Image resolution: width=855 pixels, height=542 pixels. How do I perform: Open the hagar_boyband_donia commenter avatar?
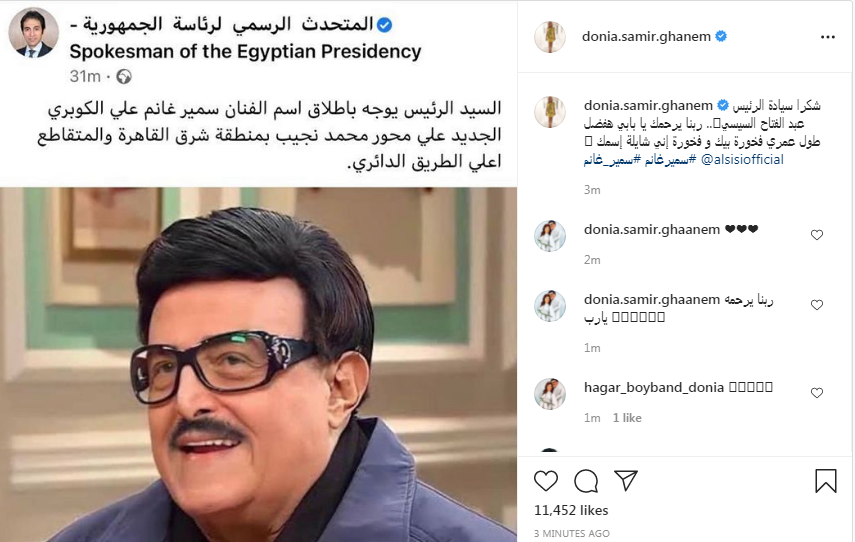[550, 394]
